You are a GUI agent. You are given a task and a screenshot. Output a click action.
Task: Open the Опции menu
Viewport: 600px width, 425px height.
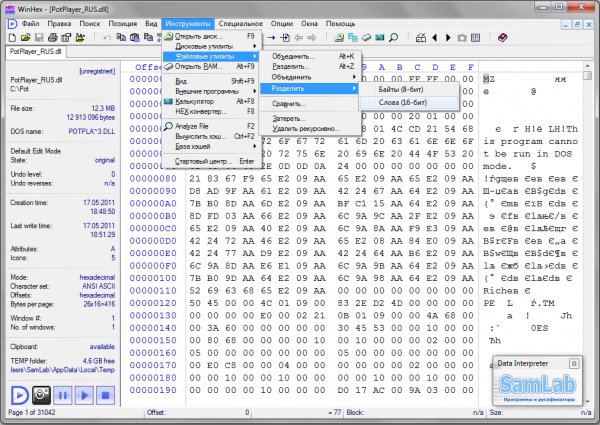tap(282, 24)
